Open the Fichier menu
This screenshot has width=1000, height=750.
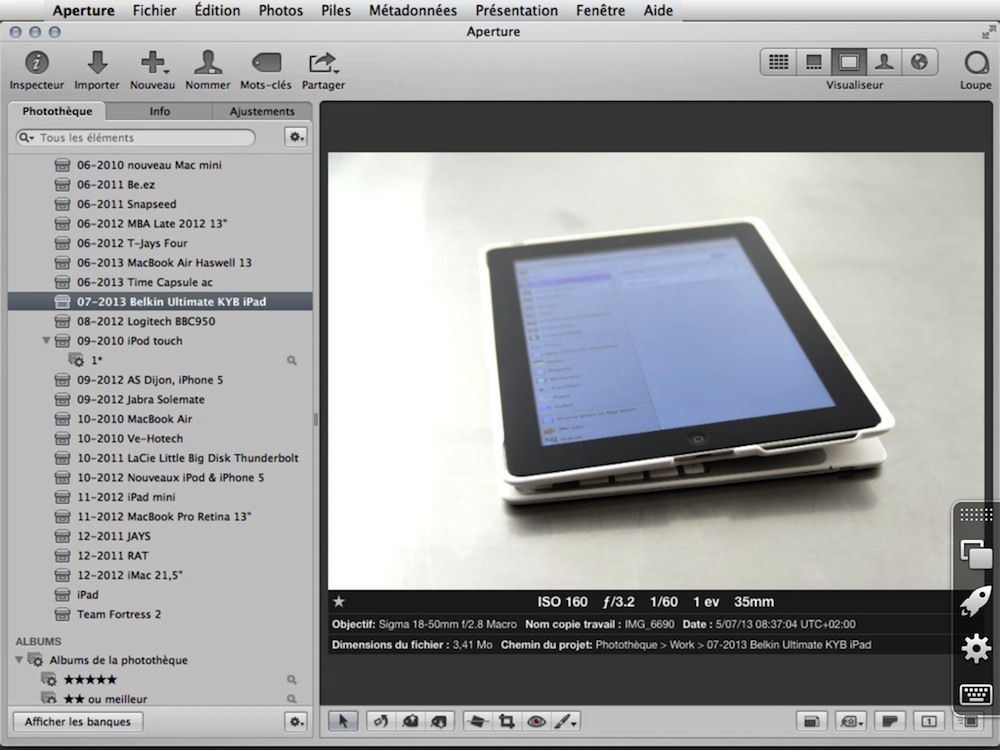(154, 11)
